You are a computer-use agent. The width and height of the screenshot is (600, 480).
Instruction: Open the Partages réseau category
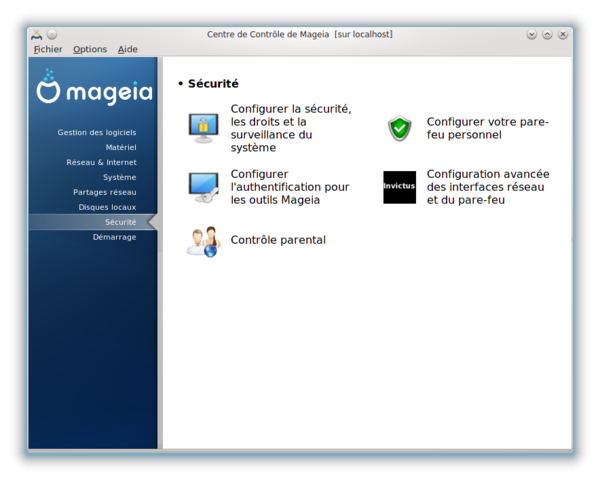[x=104, y=192]
